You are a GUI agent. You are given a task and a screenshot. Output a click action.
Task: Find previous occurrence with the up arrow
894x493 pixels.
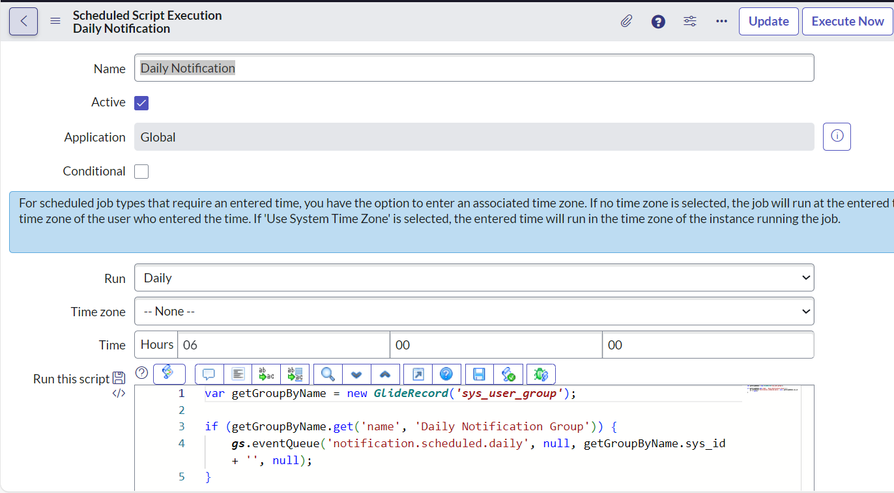385,374
